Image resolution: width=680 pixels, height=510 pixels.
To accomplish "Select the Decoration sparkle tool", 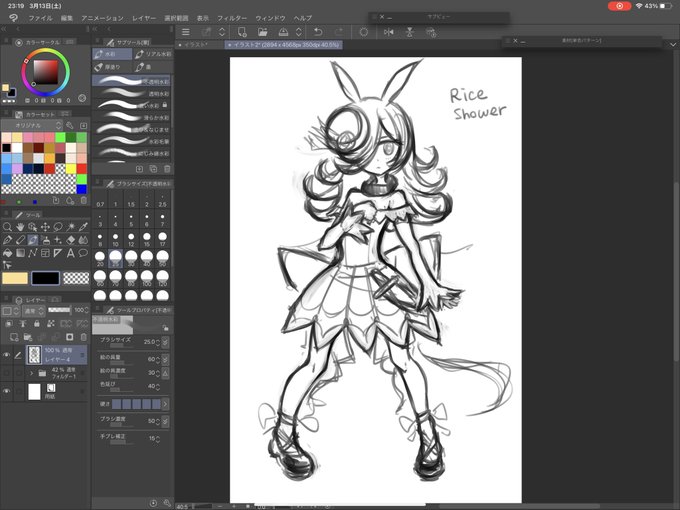I will pos(58,240).
